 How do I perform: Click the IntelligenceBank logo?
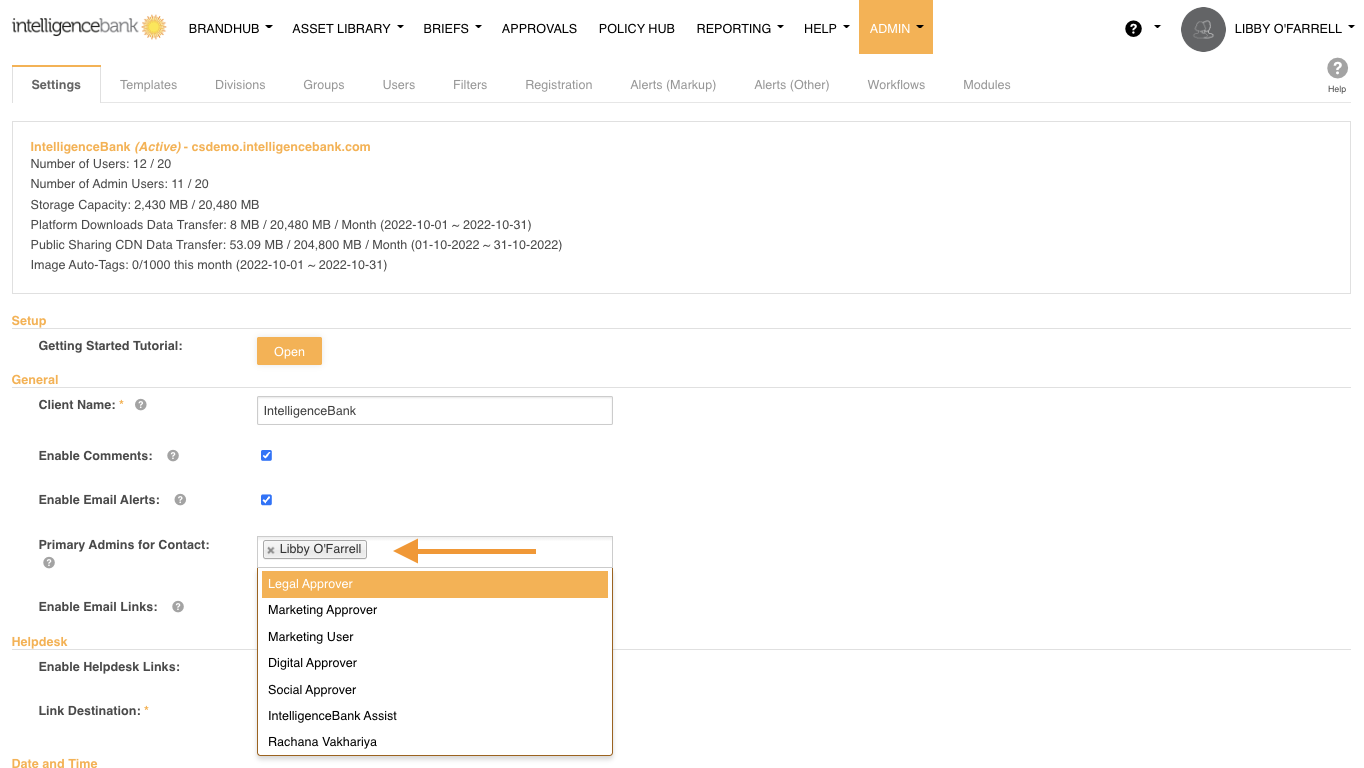88,27
